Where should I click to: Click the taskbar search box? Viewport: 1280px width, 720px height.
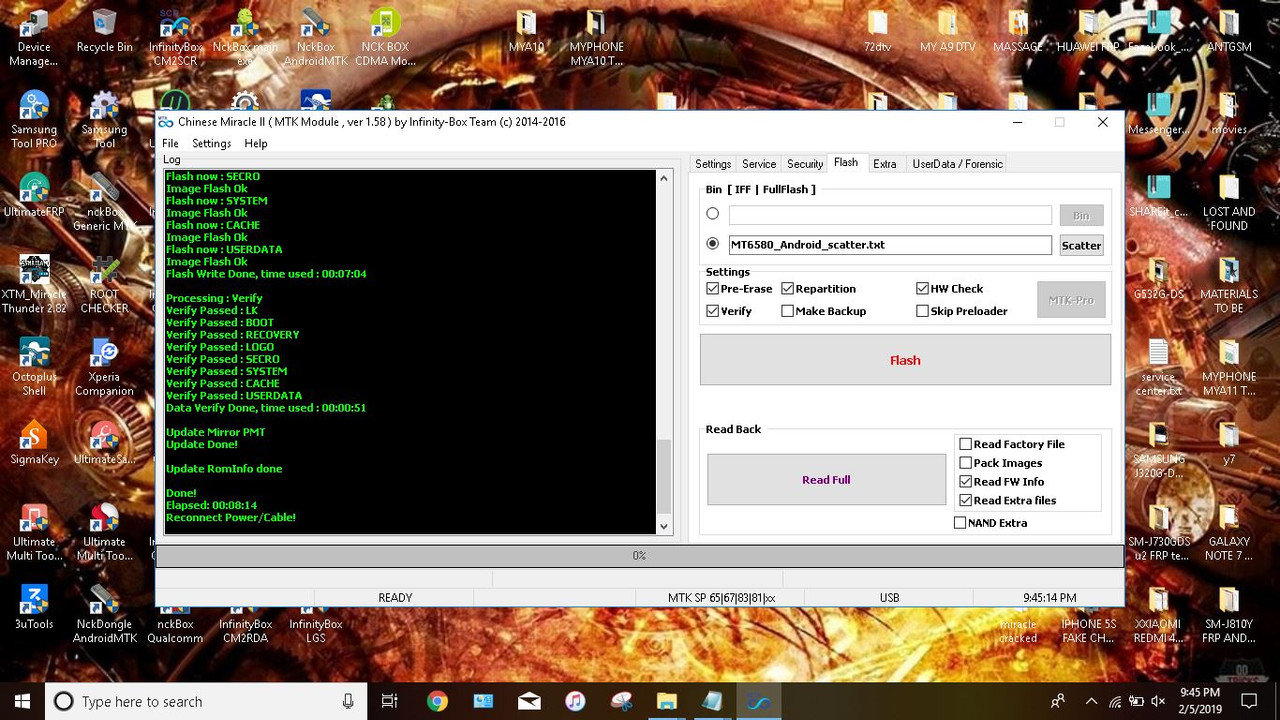[207, 701]
